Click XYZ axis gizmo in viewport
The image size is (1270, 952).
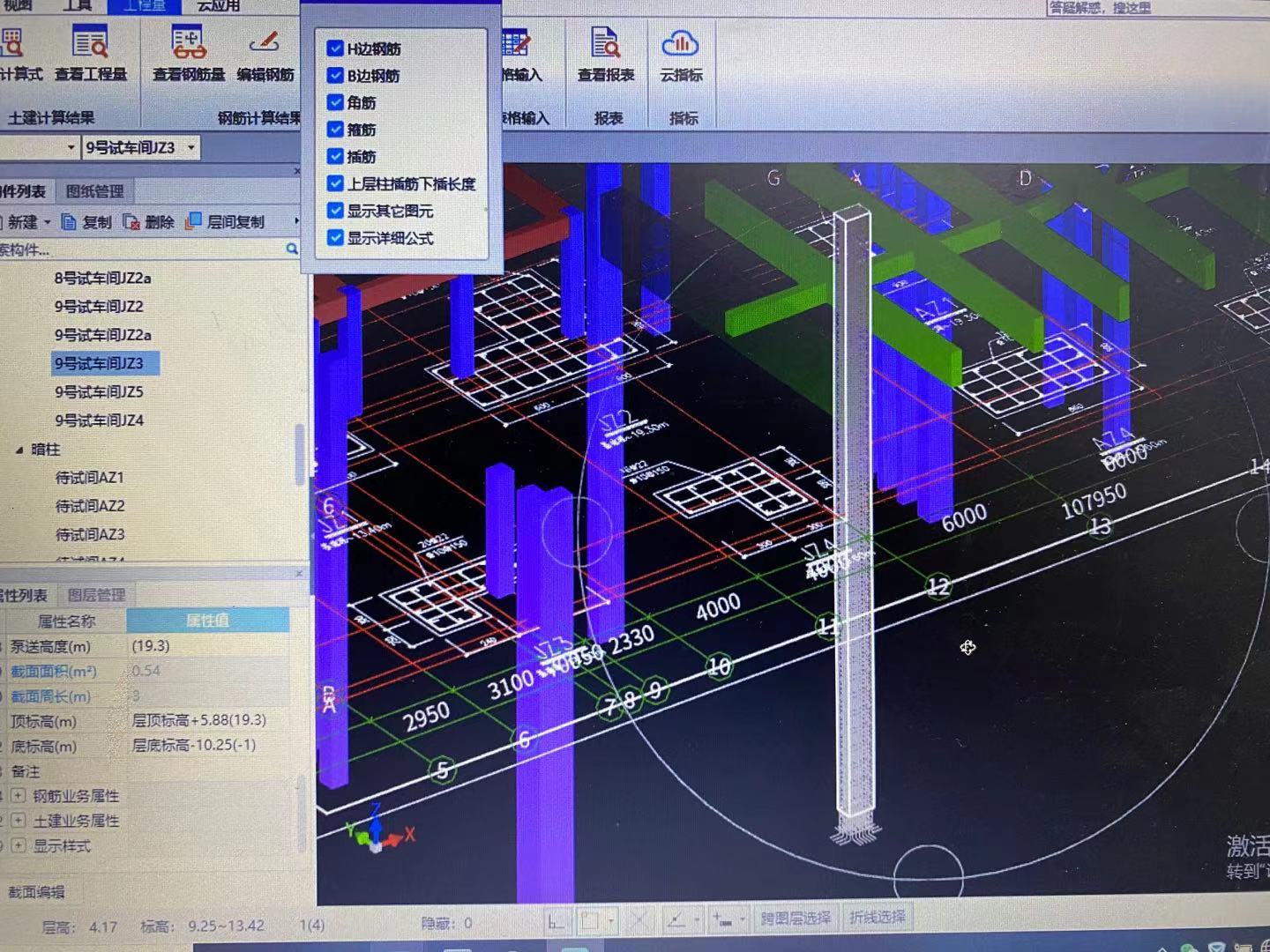[377, 829]
